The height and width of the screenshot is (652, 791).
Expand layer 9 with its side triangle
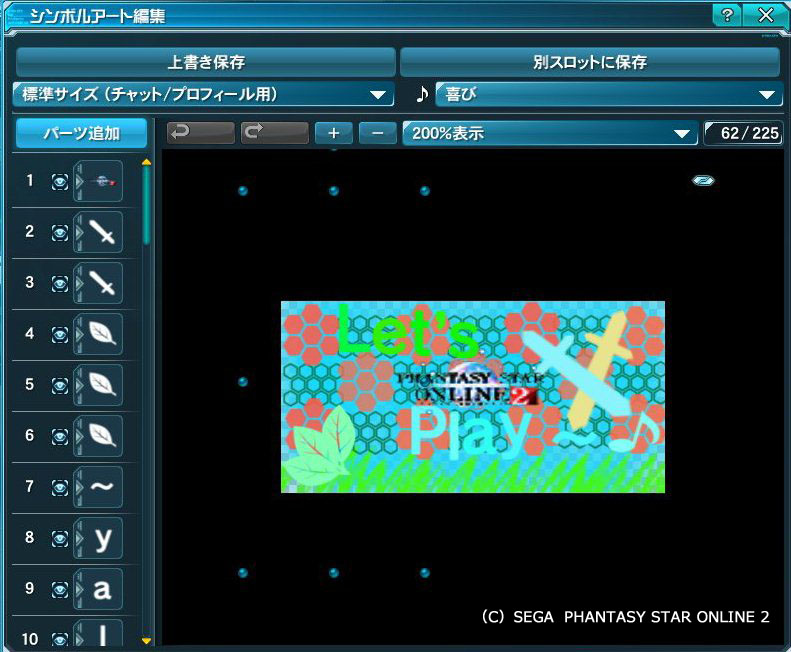pos(78,589)
